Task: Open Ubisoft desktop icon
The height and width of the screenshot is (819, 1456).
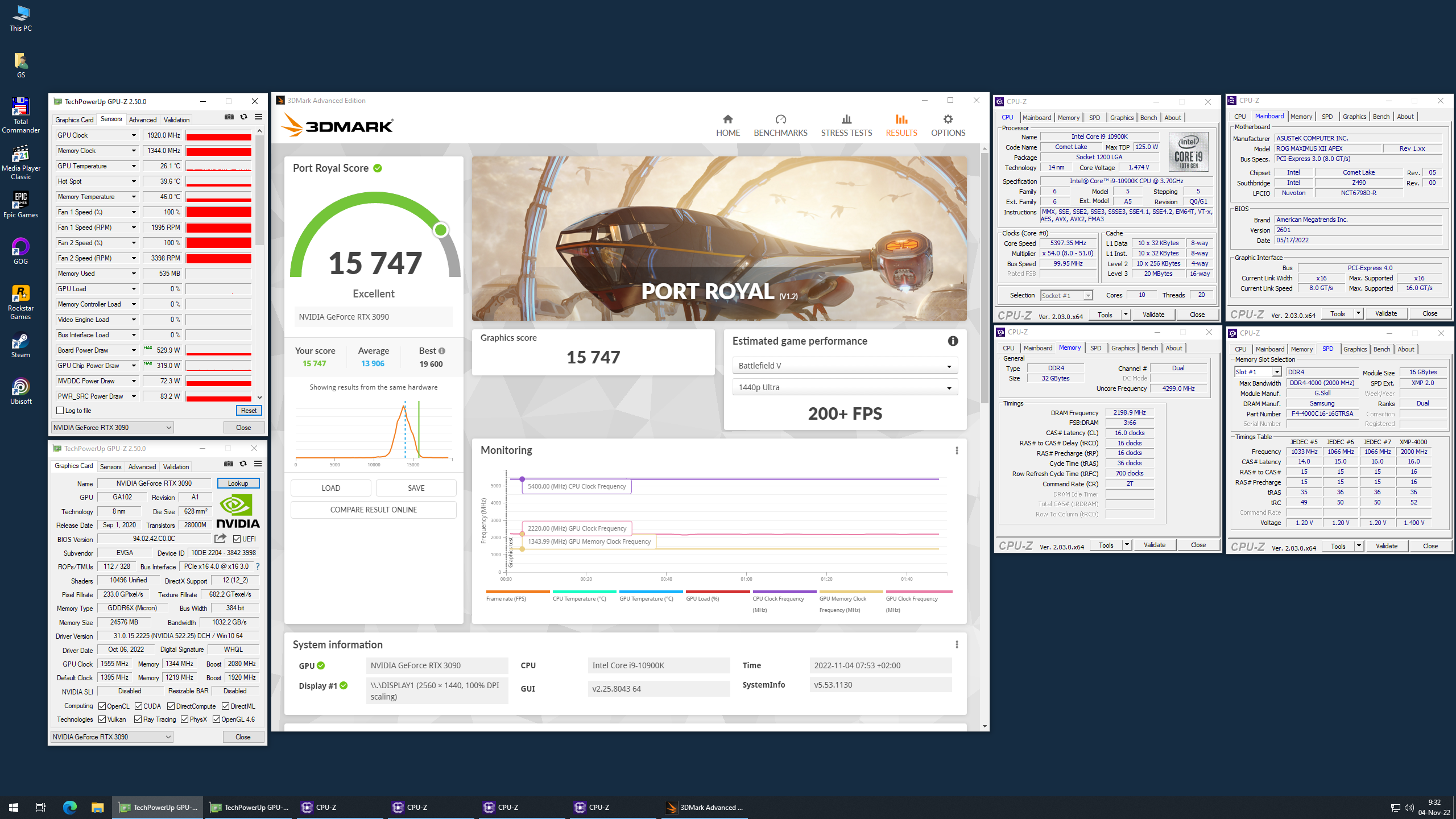Action: tap(20, 391)
